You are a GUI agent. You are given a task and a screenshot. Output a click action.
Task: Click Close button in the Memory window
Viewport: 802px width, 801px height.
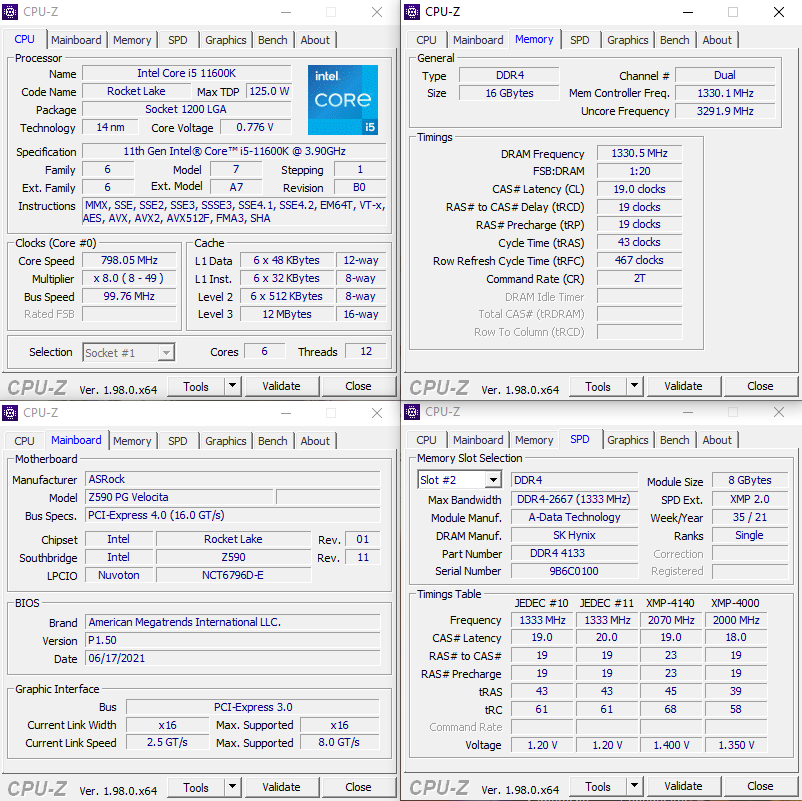761,386
